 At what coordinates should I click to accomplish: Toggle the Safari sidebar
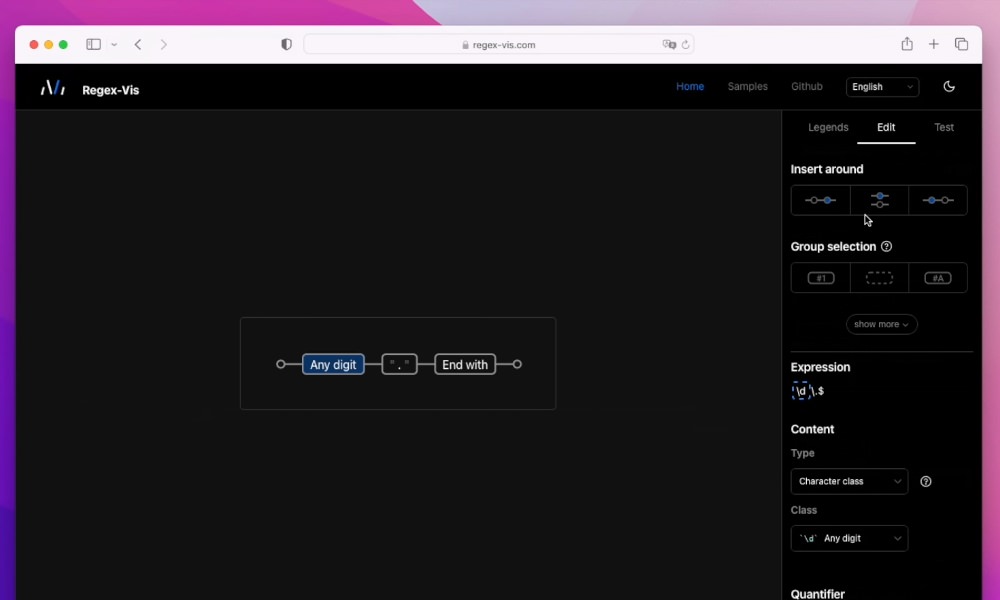91,44
